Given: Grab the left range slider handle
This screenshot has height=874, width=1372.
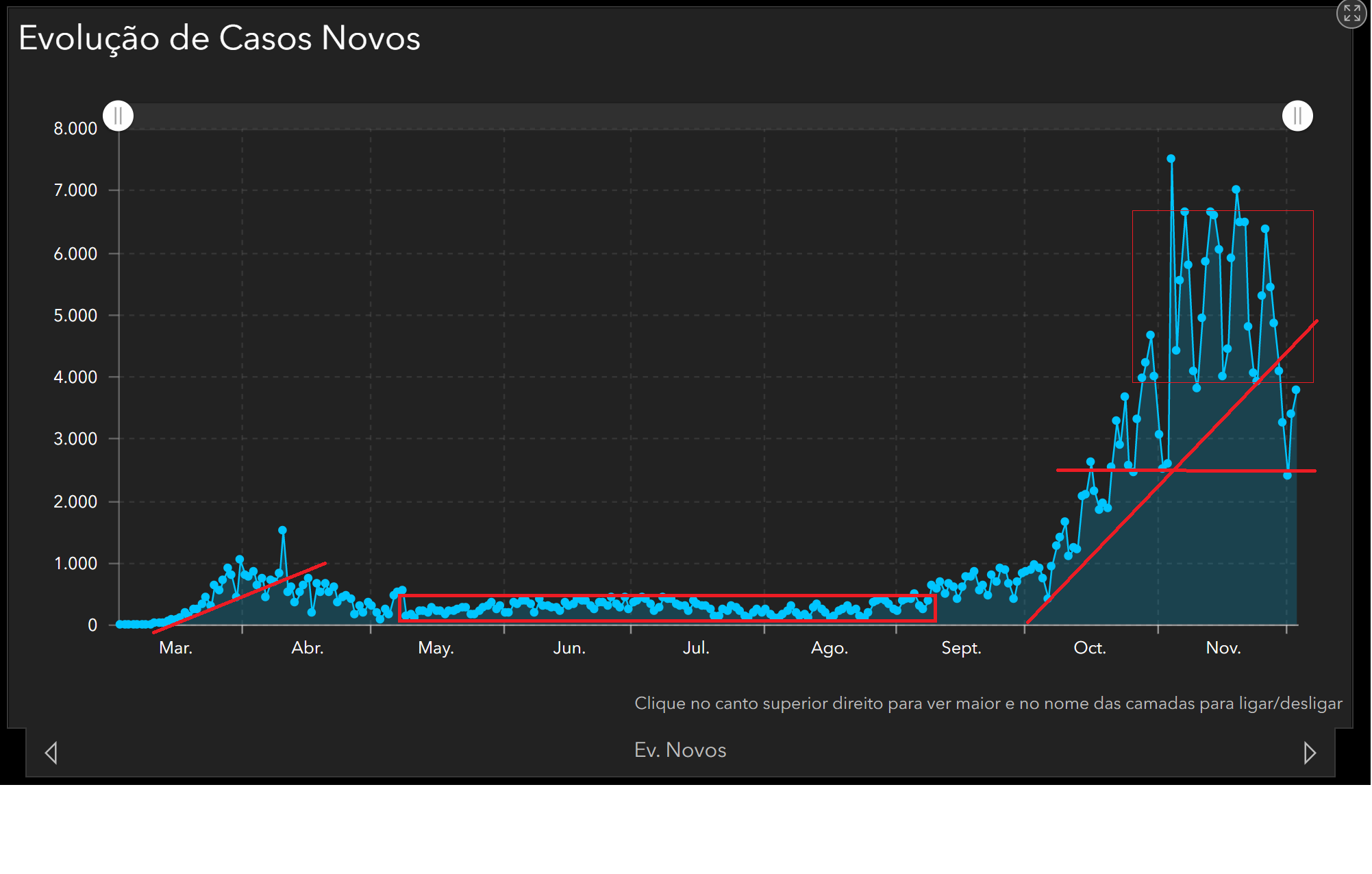Looking at the screenshot, I should click(x=119, y=116).
